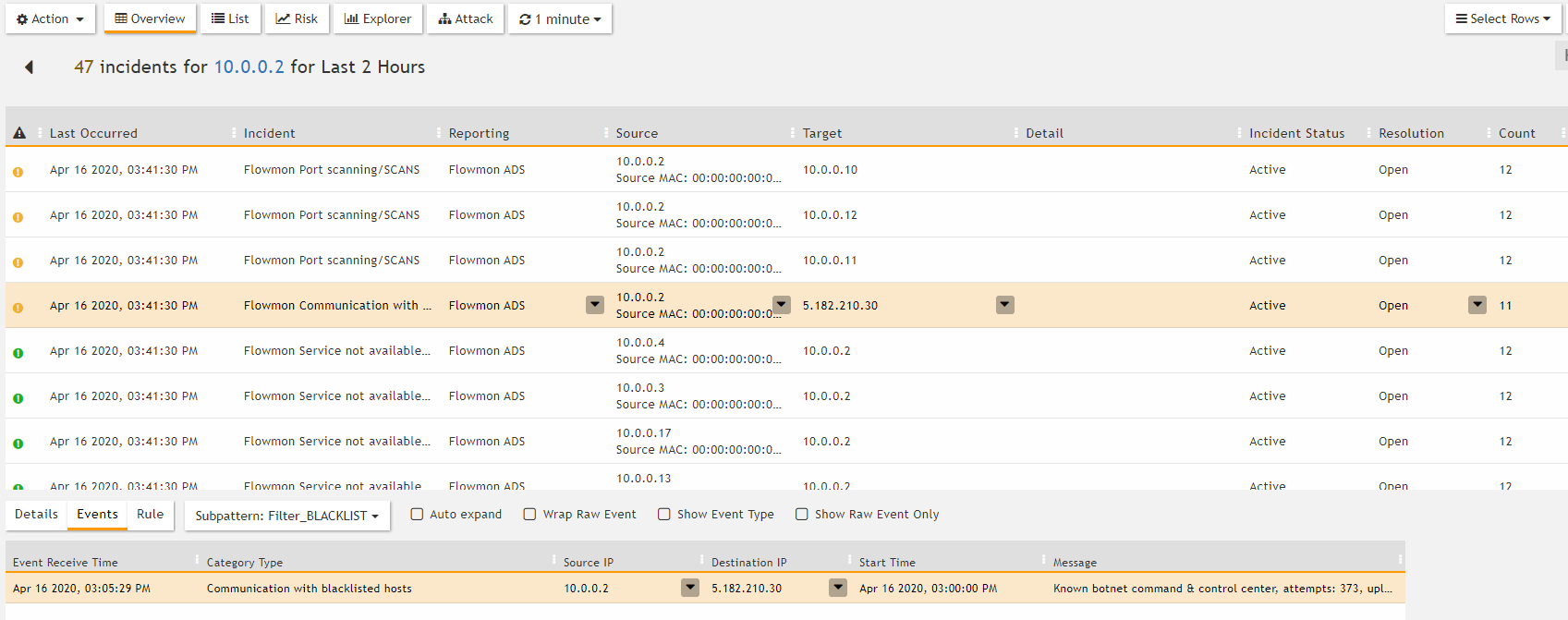Expand the 1 minute refresh dropdown
The image size is (1568, 620).
click(560, 18)
